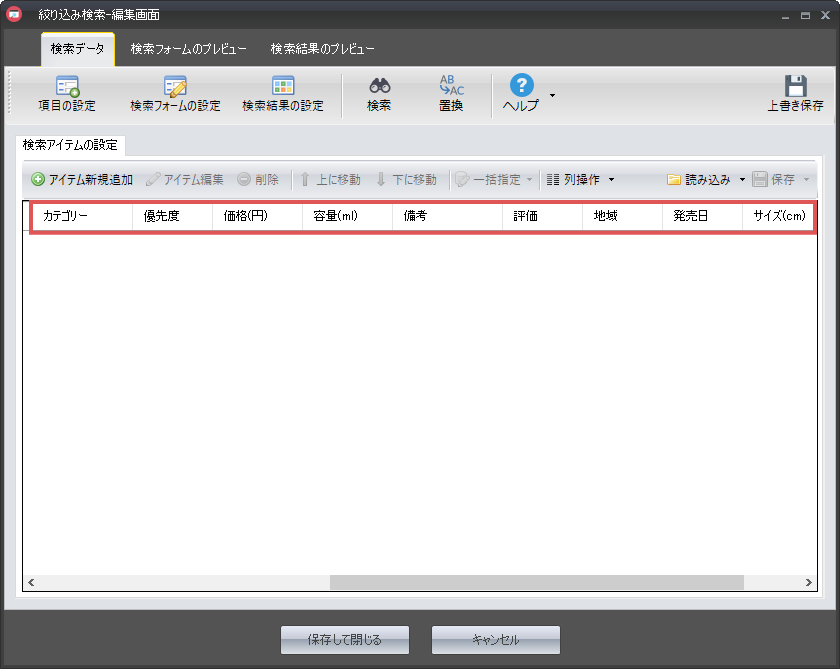Expand the 読み込み dropdown arrow
840x669 pixels.
[x=742, y=180]
